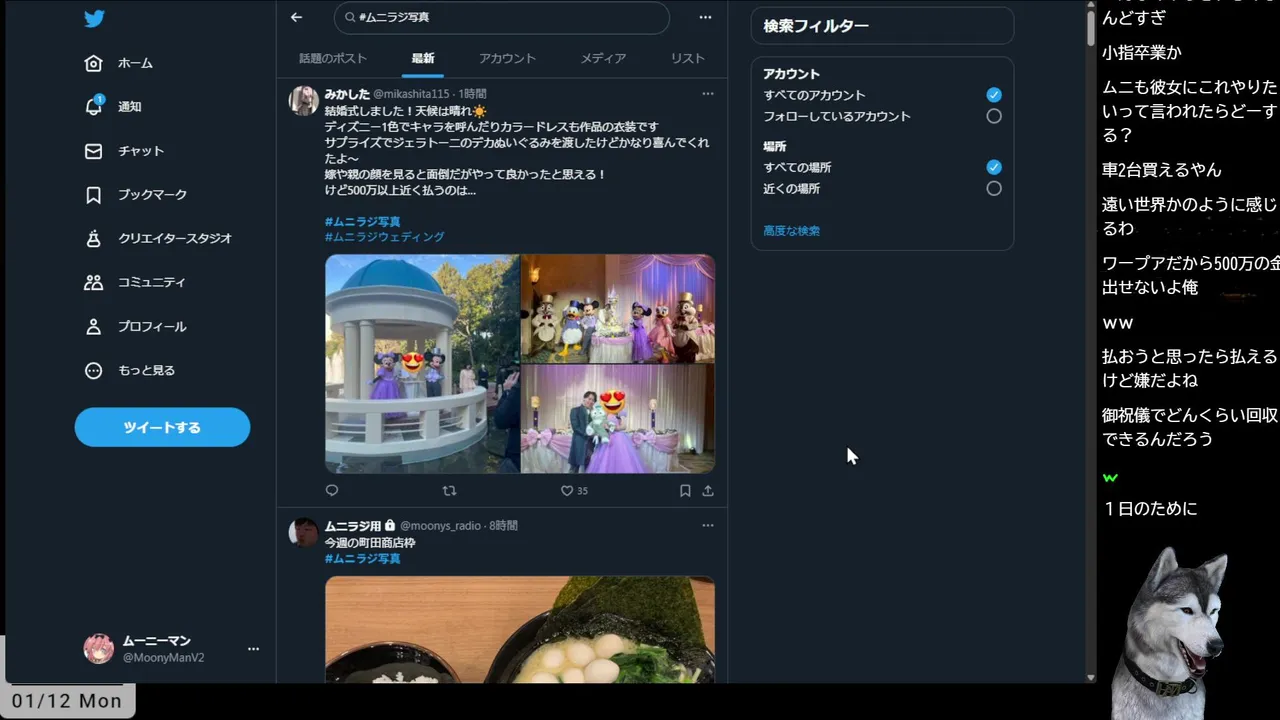
Task: Open ramen bowl photo in ムニラジ用 post
Action: pyautogui.click(x=520, y=629)
